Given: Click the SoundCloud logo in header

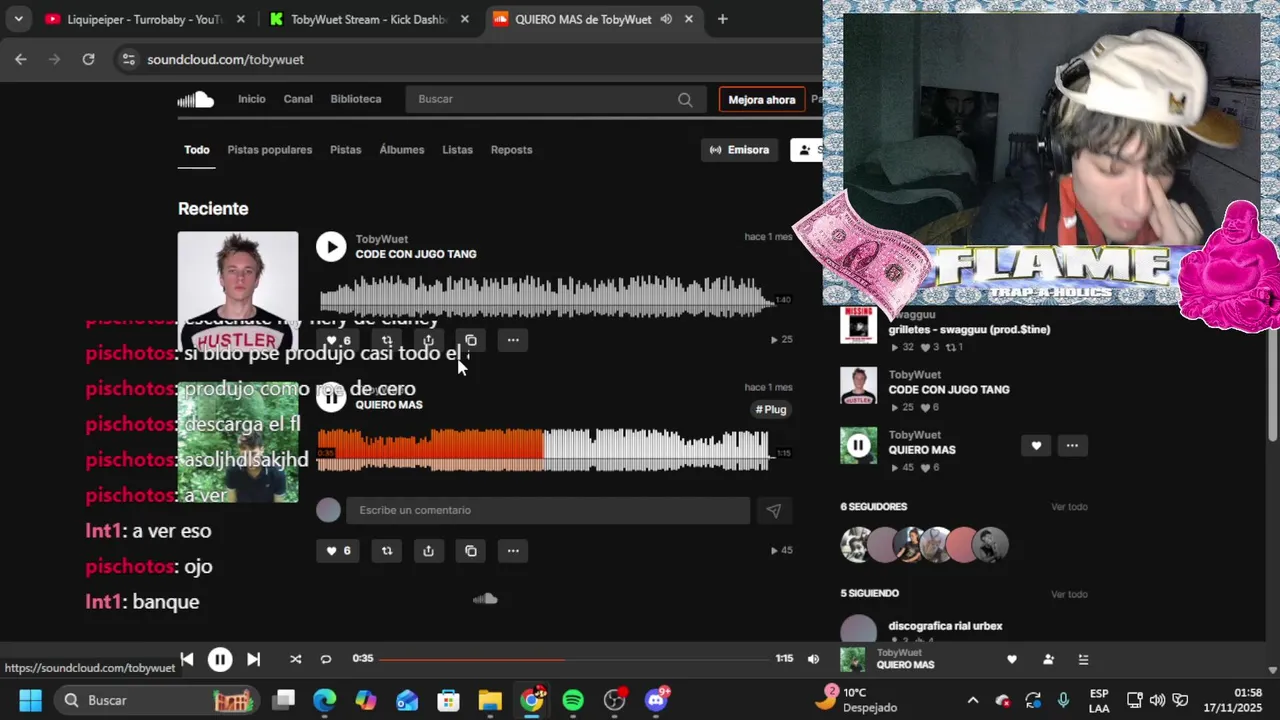Looking at the screenshot, I should pyautogui.click(x=196, y=99).
